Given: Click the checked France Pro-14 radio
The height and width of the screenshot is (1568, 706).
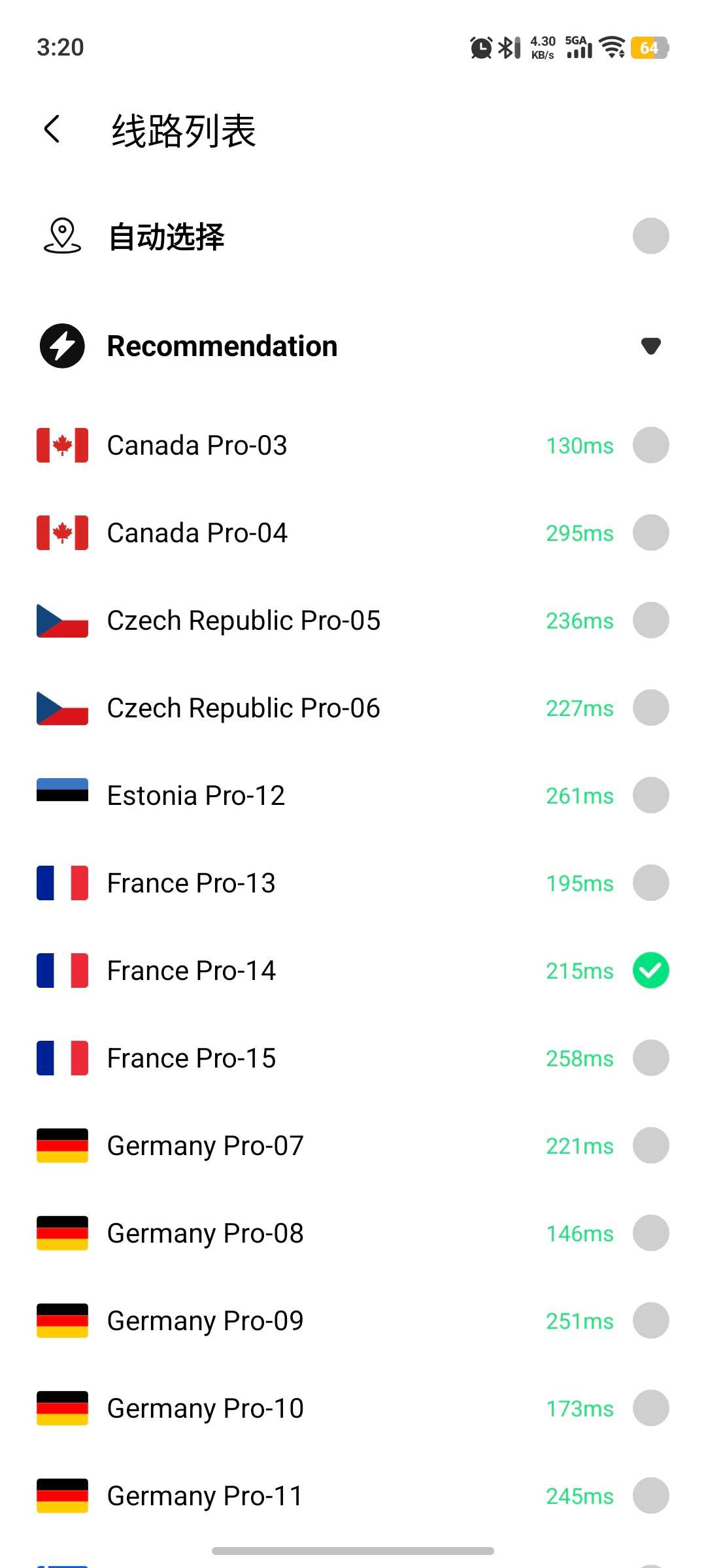Looking at the screenshot, I should (650, 970).
